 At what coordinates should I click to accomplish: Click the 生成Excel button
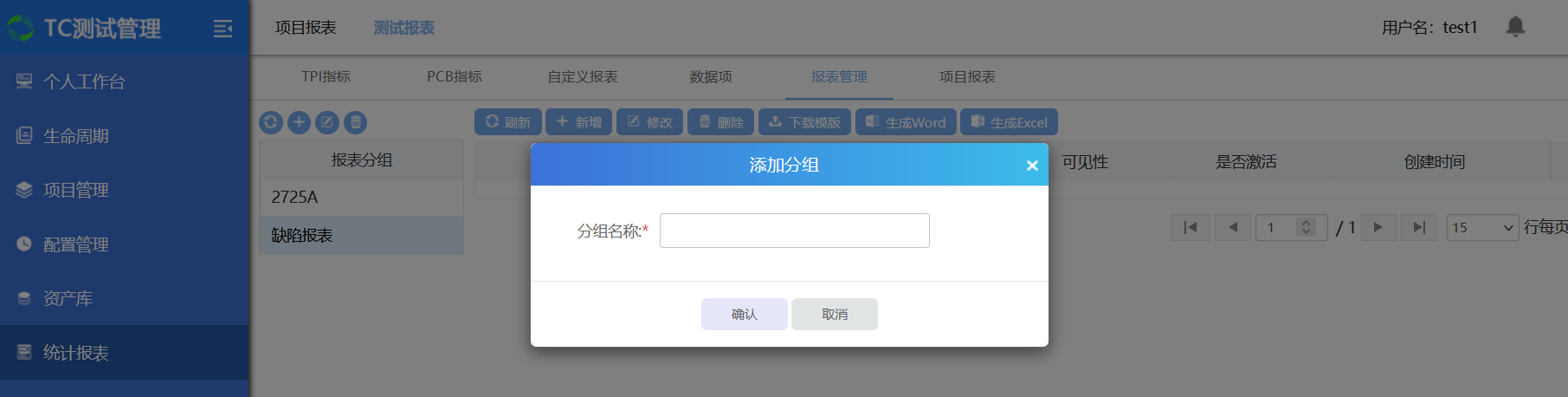click(1010, 122)
